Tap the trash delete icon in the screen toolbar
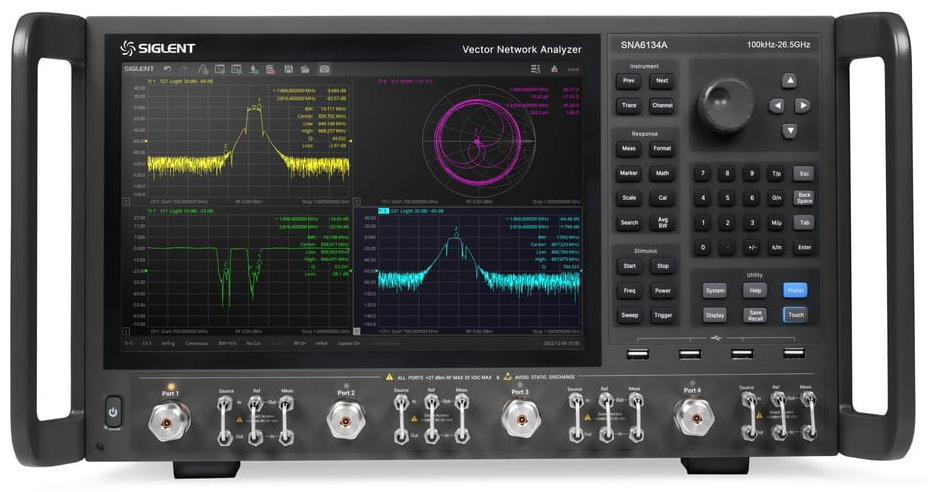 (x=270, y=69)
